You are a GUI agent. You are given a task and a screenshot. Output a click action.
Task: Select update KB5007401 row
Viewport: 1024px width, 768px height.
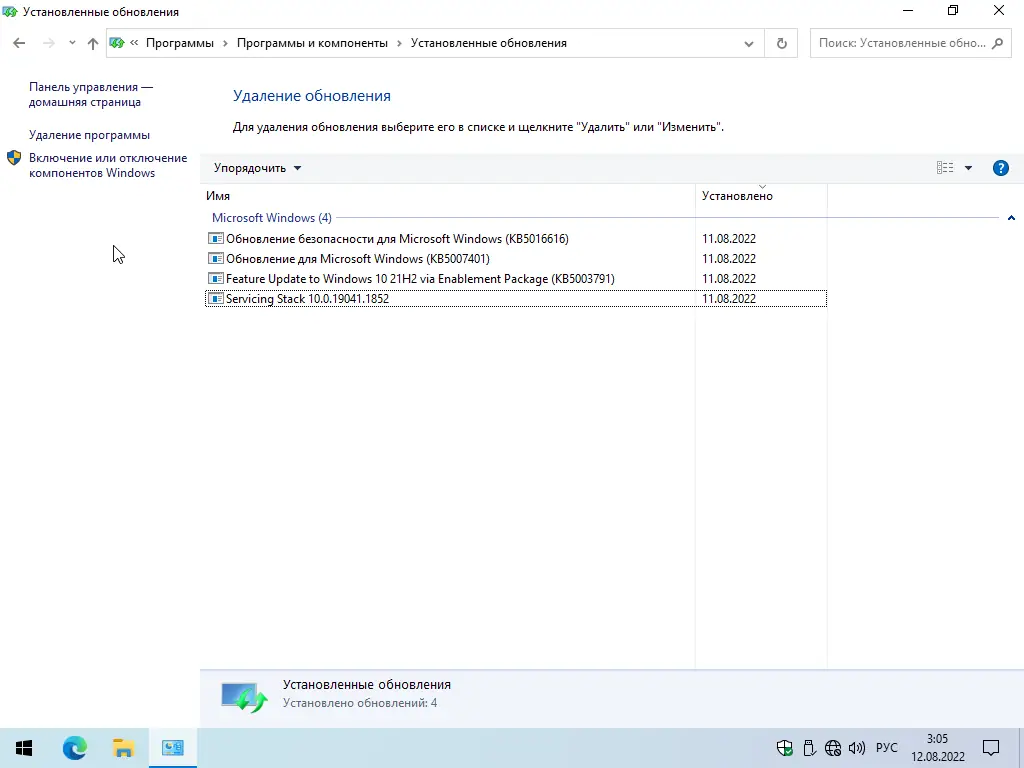tap(516, 259)
